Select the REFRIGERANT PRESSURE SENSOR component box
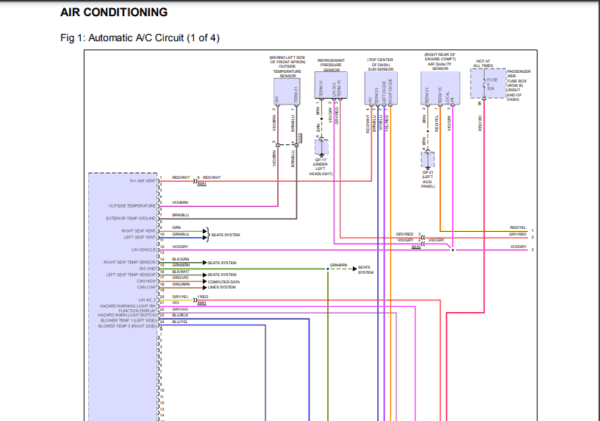The width and height of the screenshot is (600, 421). 331,85
